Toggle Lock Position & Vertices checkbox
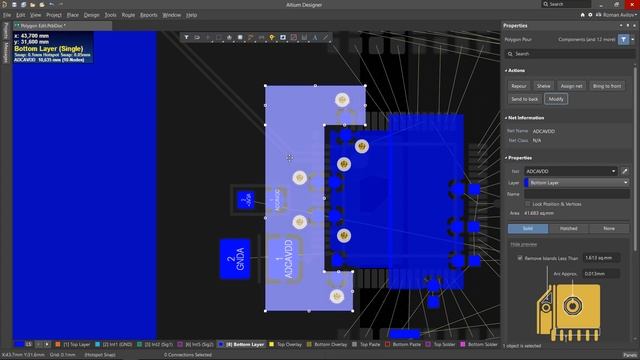Screen dimensions: 640x360 click(528, 204)
